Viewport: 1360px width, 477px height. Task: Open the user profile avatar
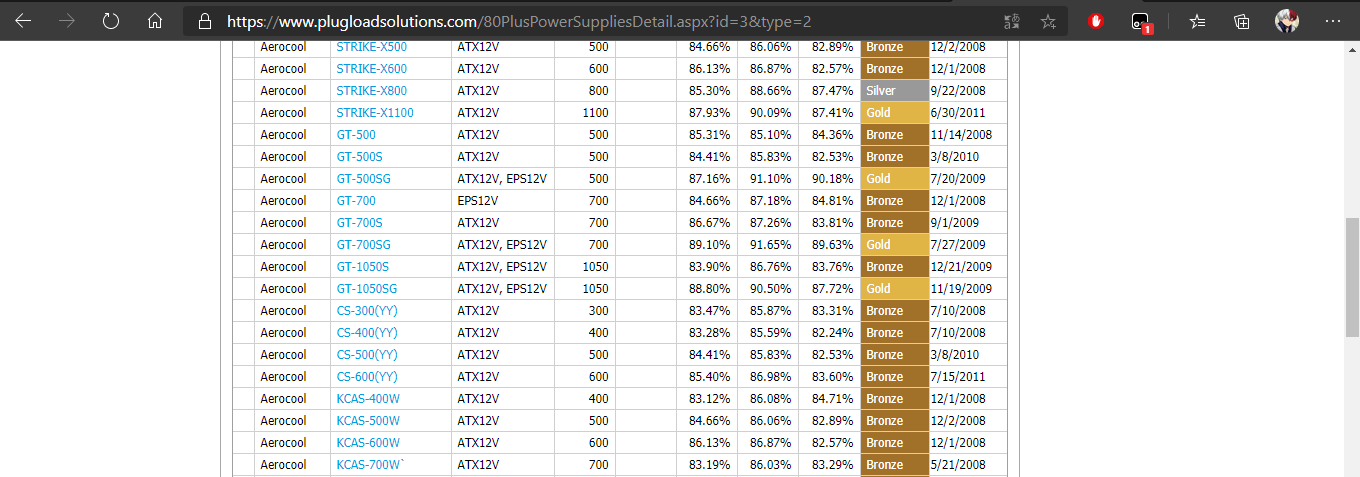(1287, 21)
